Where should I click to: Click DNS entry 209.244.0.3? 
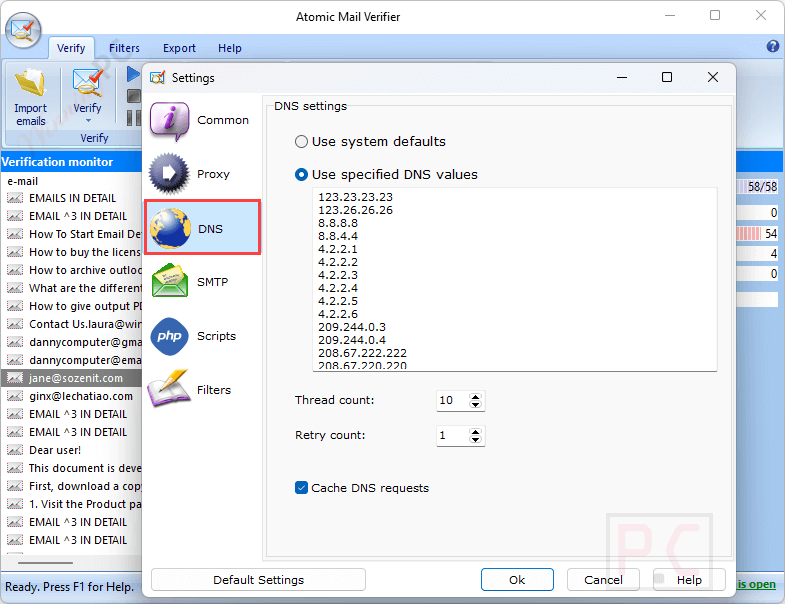pyautogui.click(x=352, y=328)
